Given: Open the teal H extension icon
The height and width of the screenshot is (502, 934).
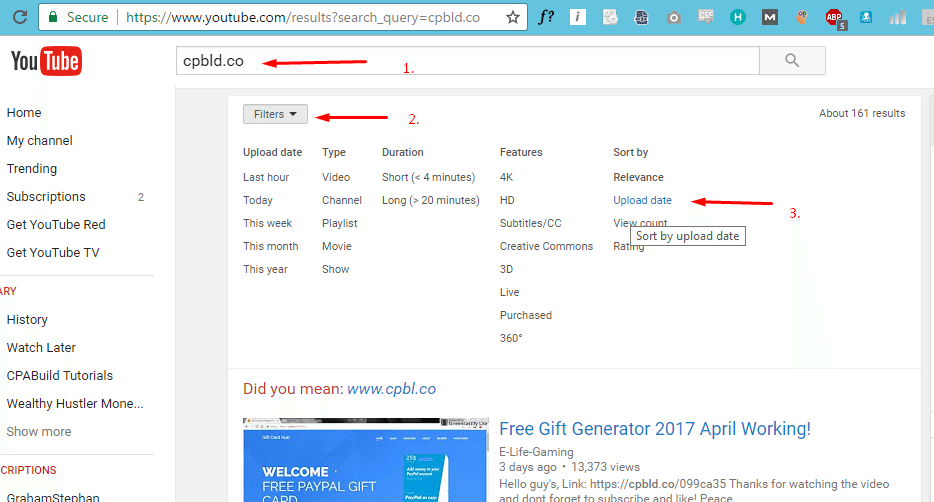Looking at the screenshot, I should pyautogui.click(x=737, y=17).
